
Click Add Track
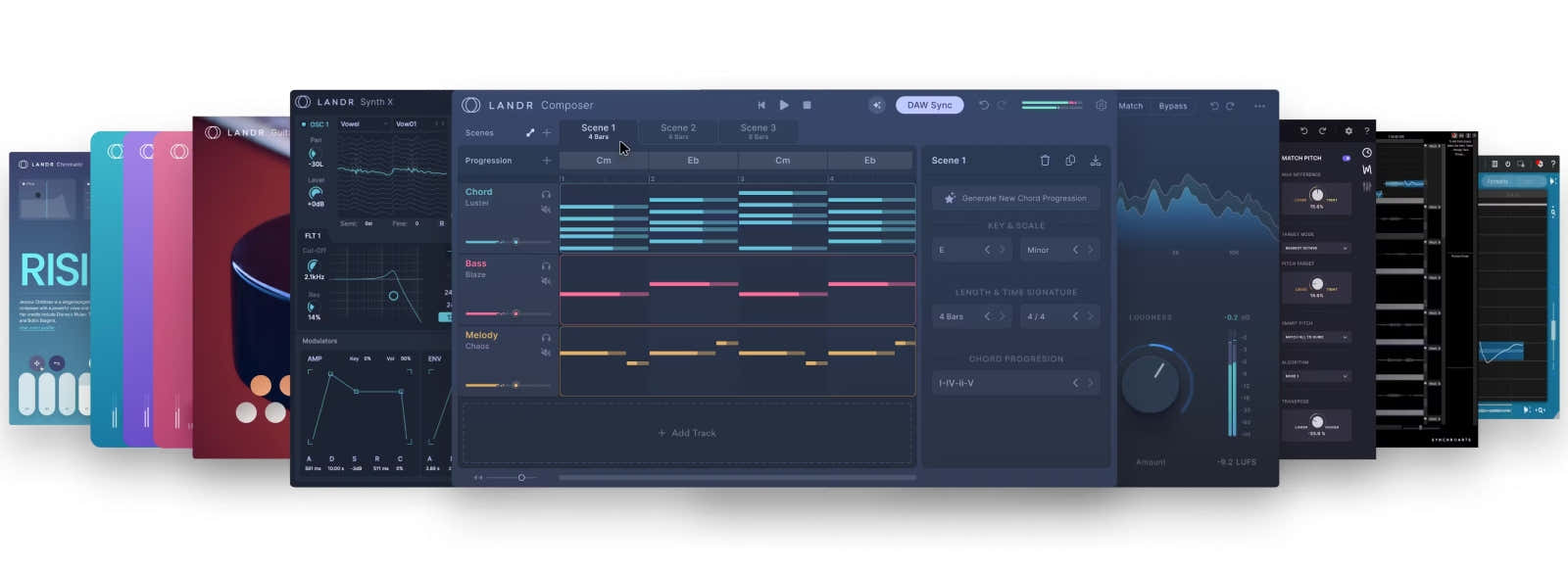687,433
